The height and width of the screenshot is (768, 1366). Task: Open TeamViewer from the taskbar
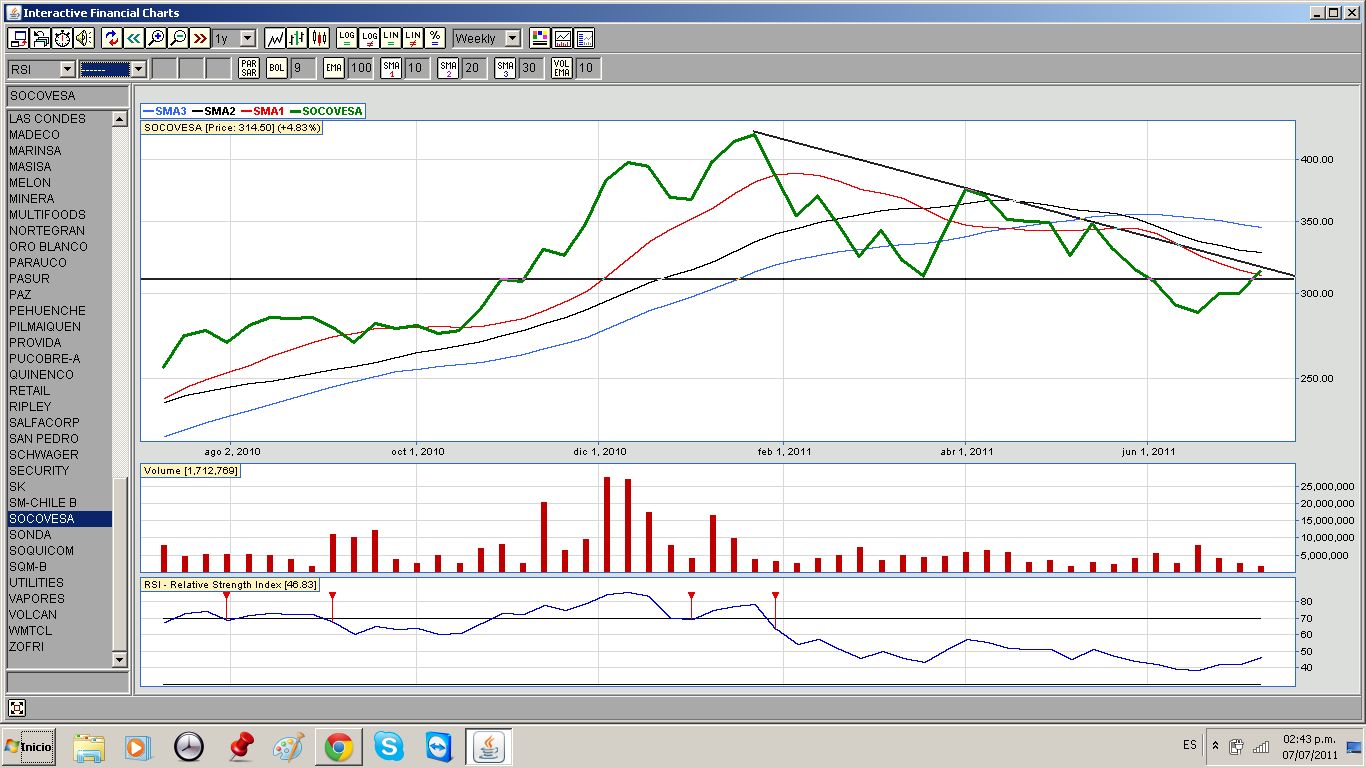(439, 747)
